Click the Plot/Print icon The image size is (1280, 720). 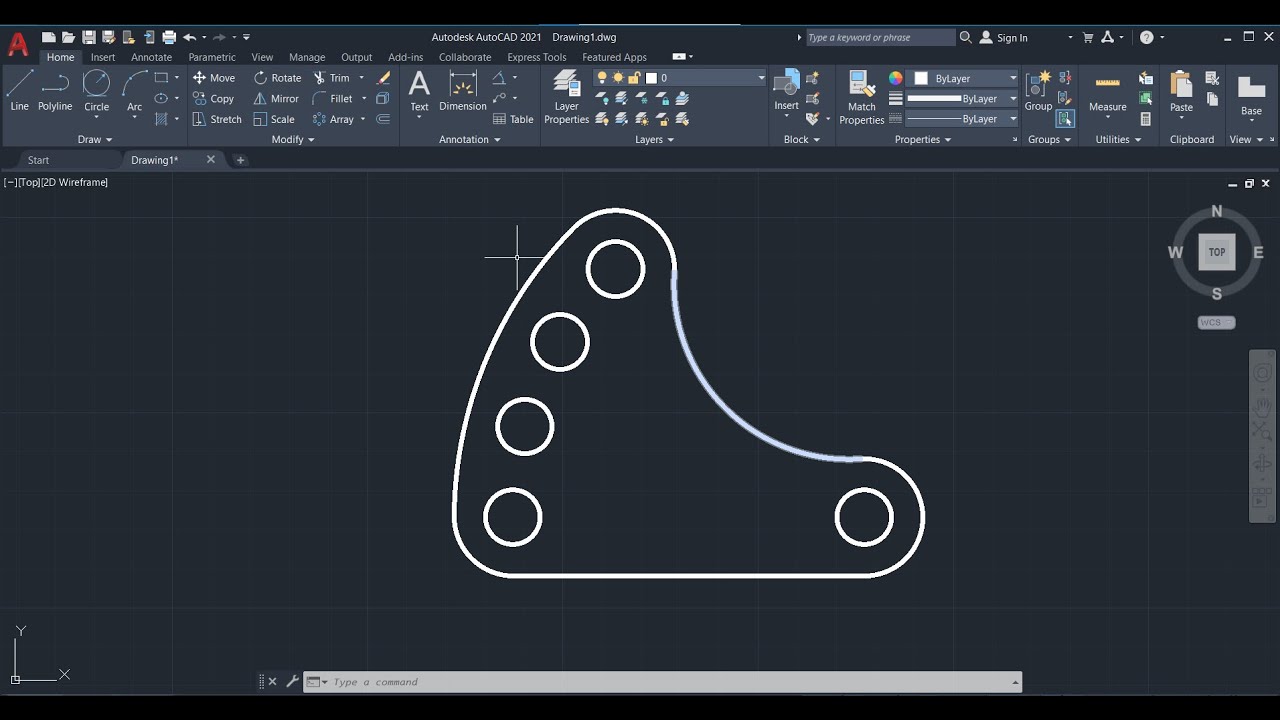click(169, 37)
